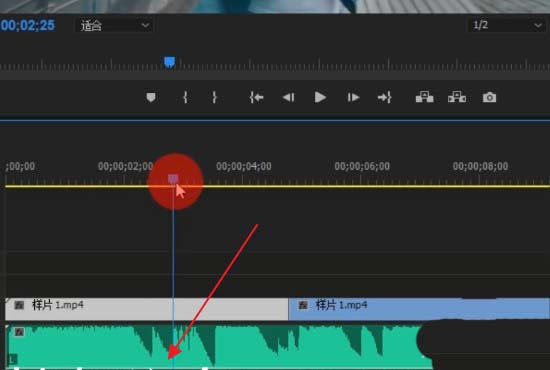
Task: Click the Mark Out bracket button
Action: coord(214,97)
